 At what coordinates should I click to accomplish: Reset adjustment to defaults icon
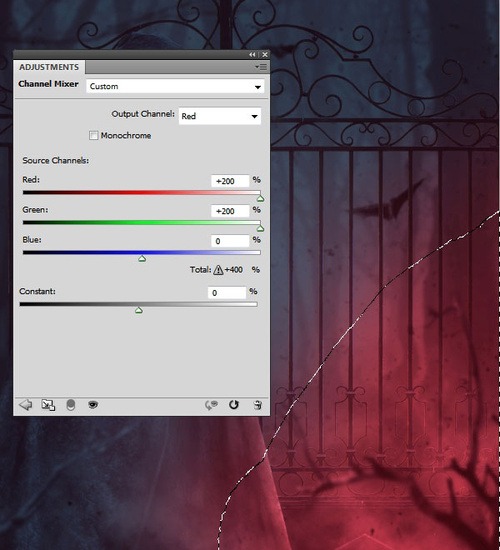coord(234,405)
